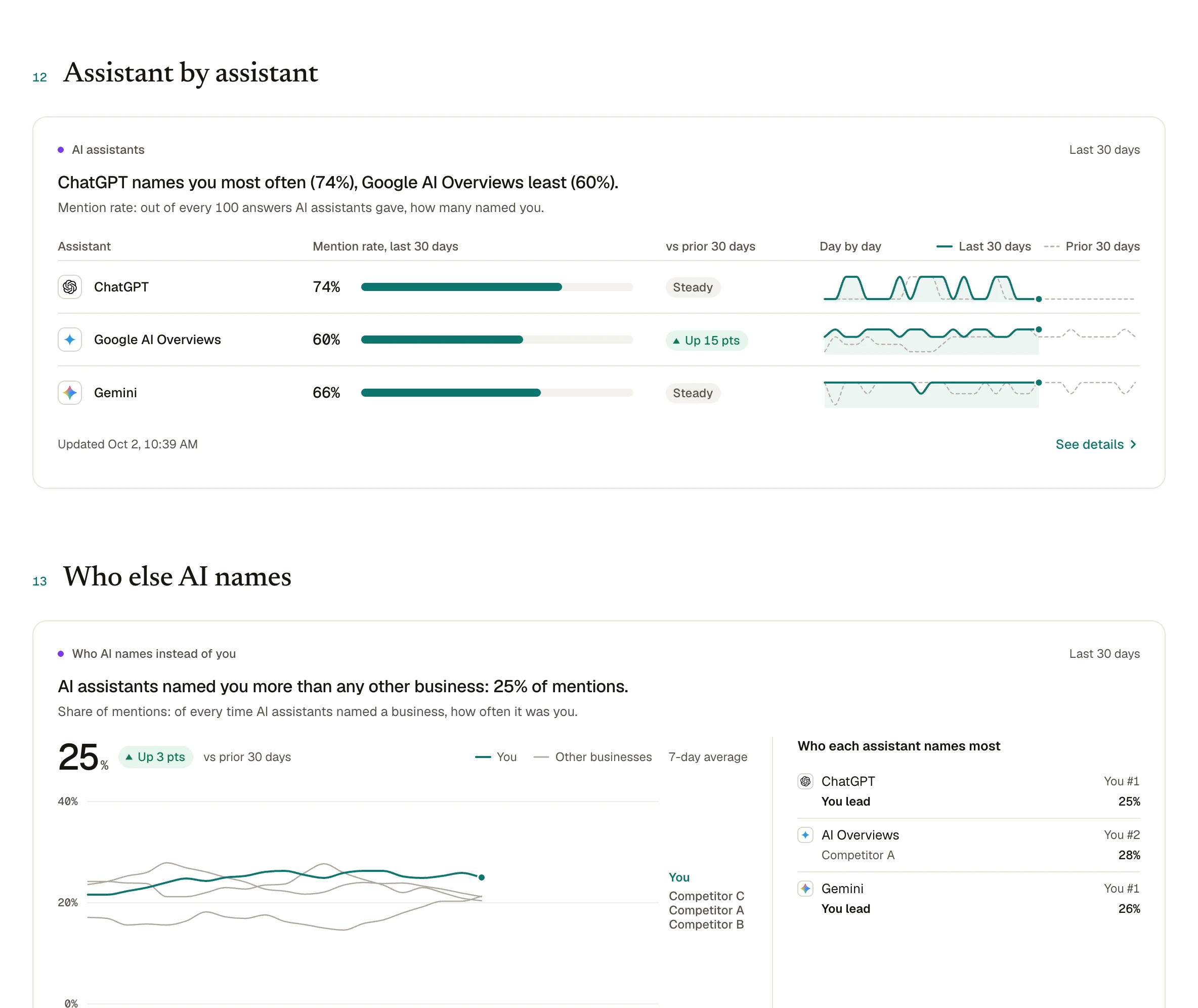Click the Up 15 pts badge
This screenshot has width=1198, height=1008.
pyautogui.click(x=707, y=341)
